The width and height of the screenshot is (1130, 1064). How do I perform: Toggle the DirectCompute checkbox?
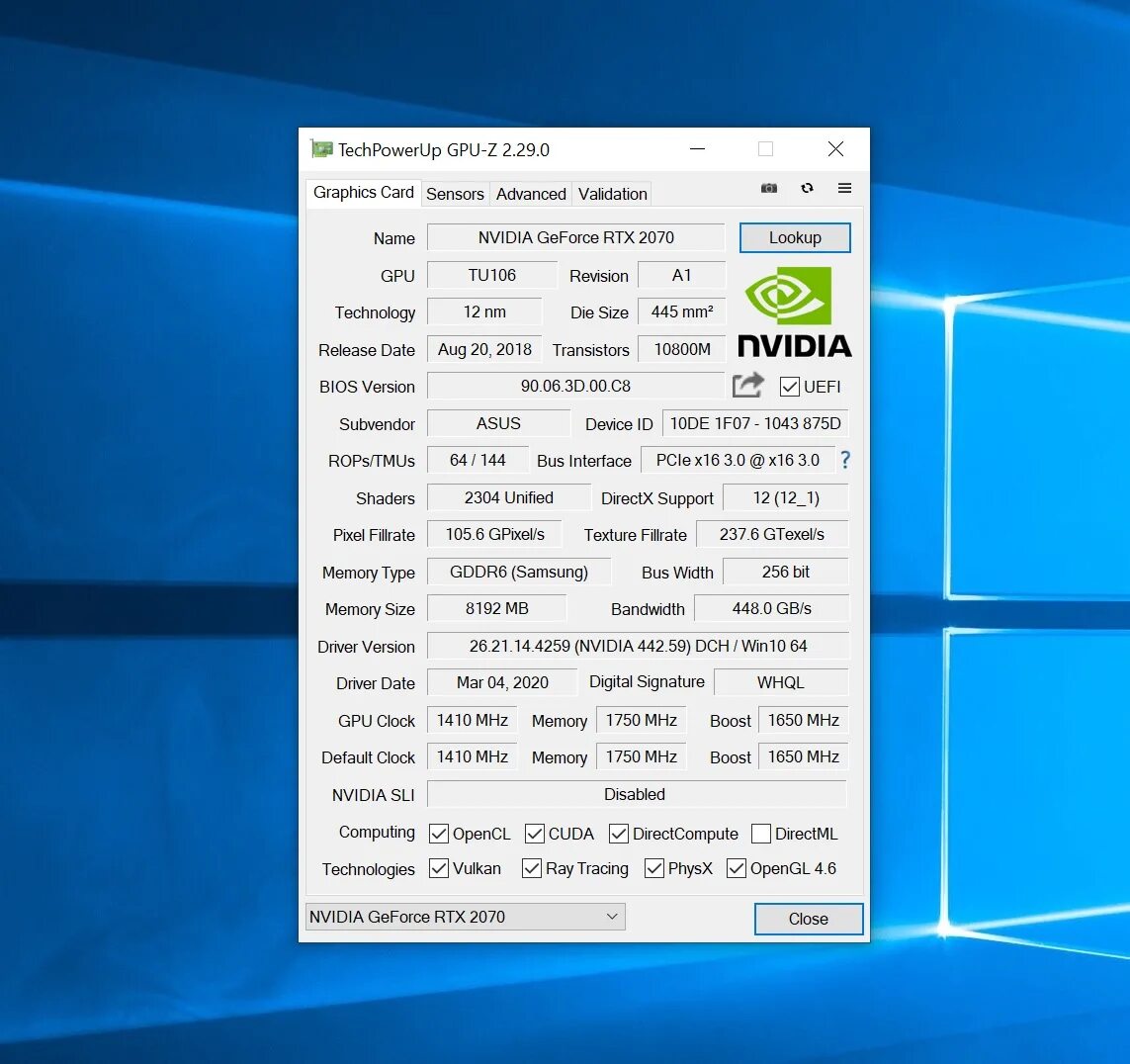pos(618,834)
